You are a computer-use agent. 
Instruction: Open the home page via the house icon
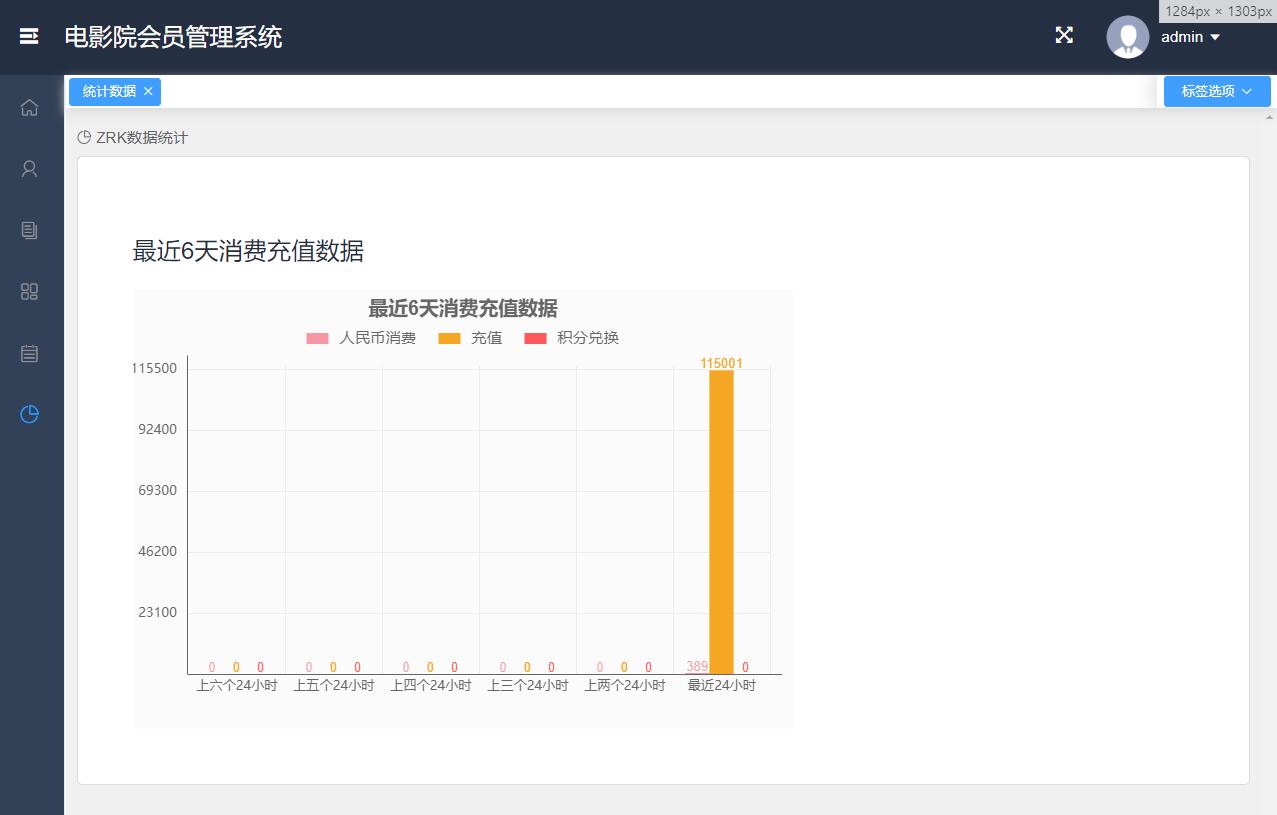pos(29,107)
